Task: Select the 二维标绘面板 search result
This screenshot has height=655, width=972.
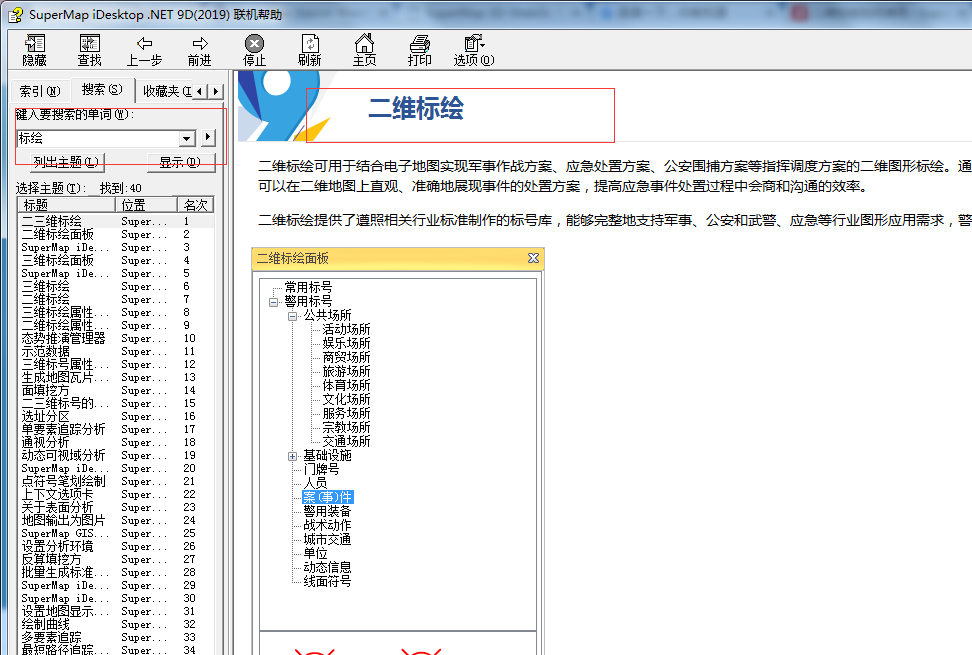Action: tap(58, 234)
